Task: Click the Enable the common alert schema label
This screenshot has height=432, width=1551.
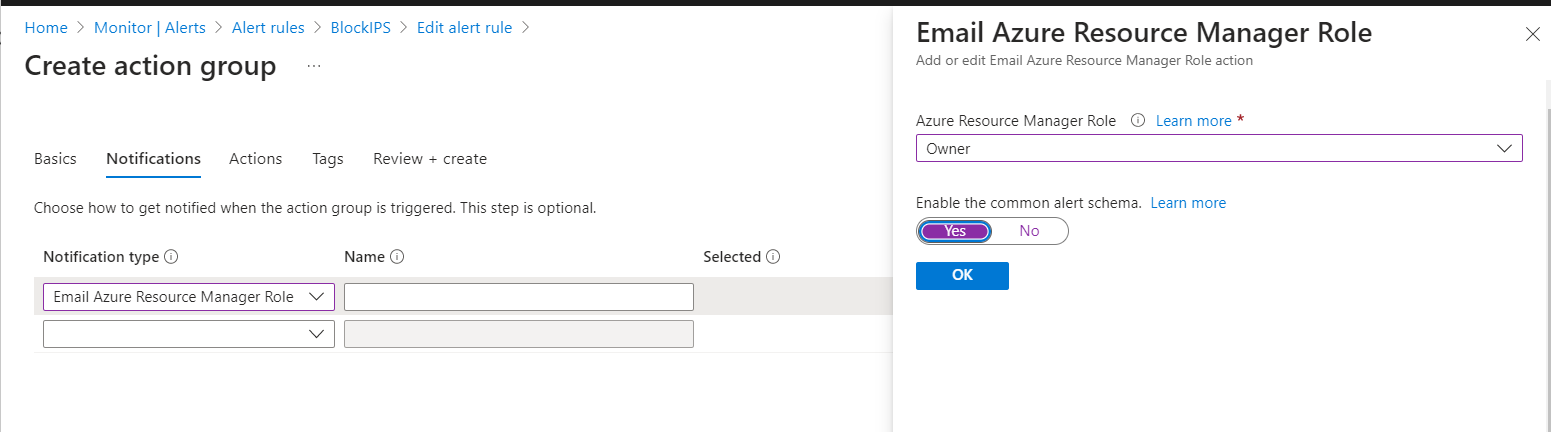Action: (1029, 202)
